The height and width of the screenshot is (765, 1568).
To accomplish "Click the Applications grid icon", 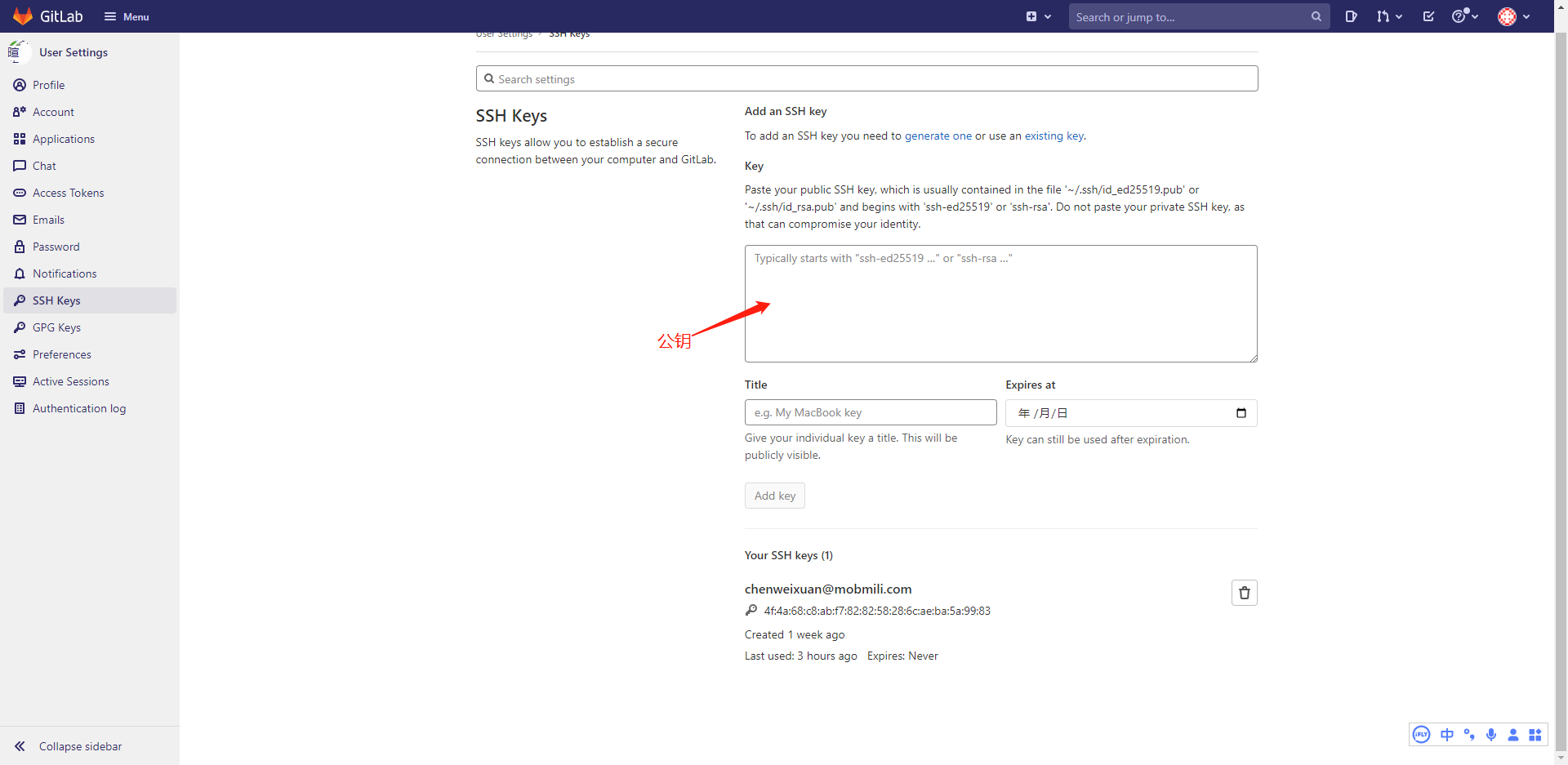I will pyautogui.click(x=20, y=139).
